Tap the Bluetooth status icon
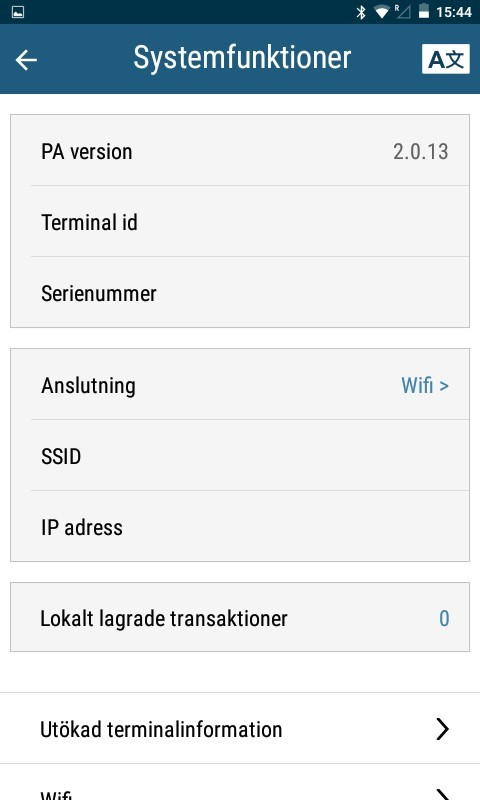480x800 pixels. [361, 12]
